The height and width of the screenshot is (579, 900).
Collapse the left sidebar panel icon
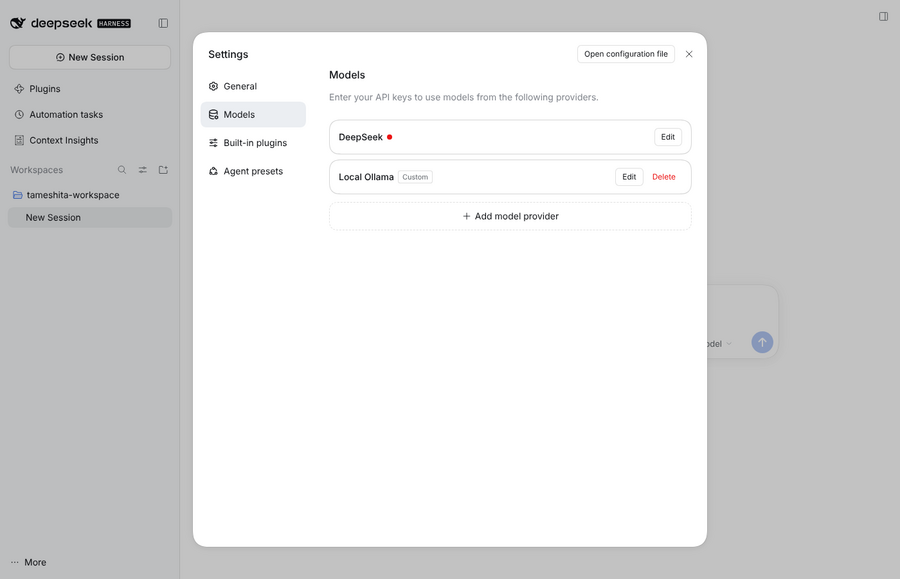163,23
